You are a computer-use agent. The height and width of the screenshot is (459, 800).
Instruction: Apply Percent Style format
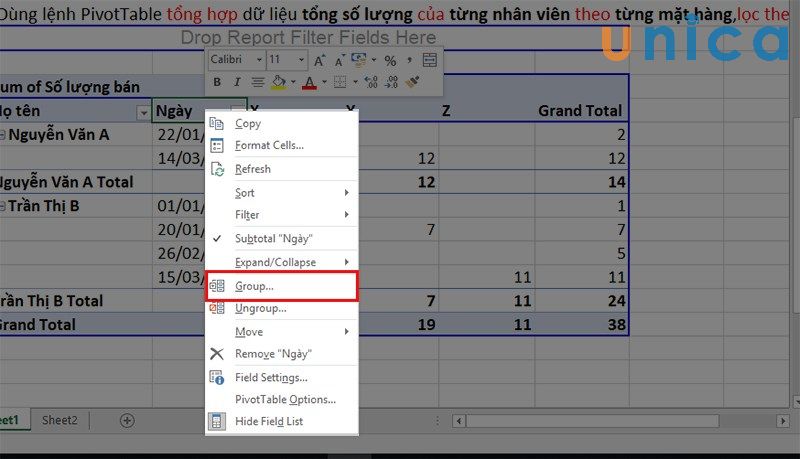390,61
